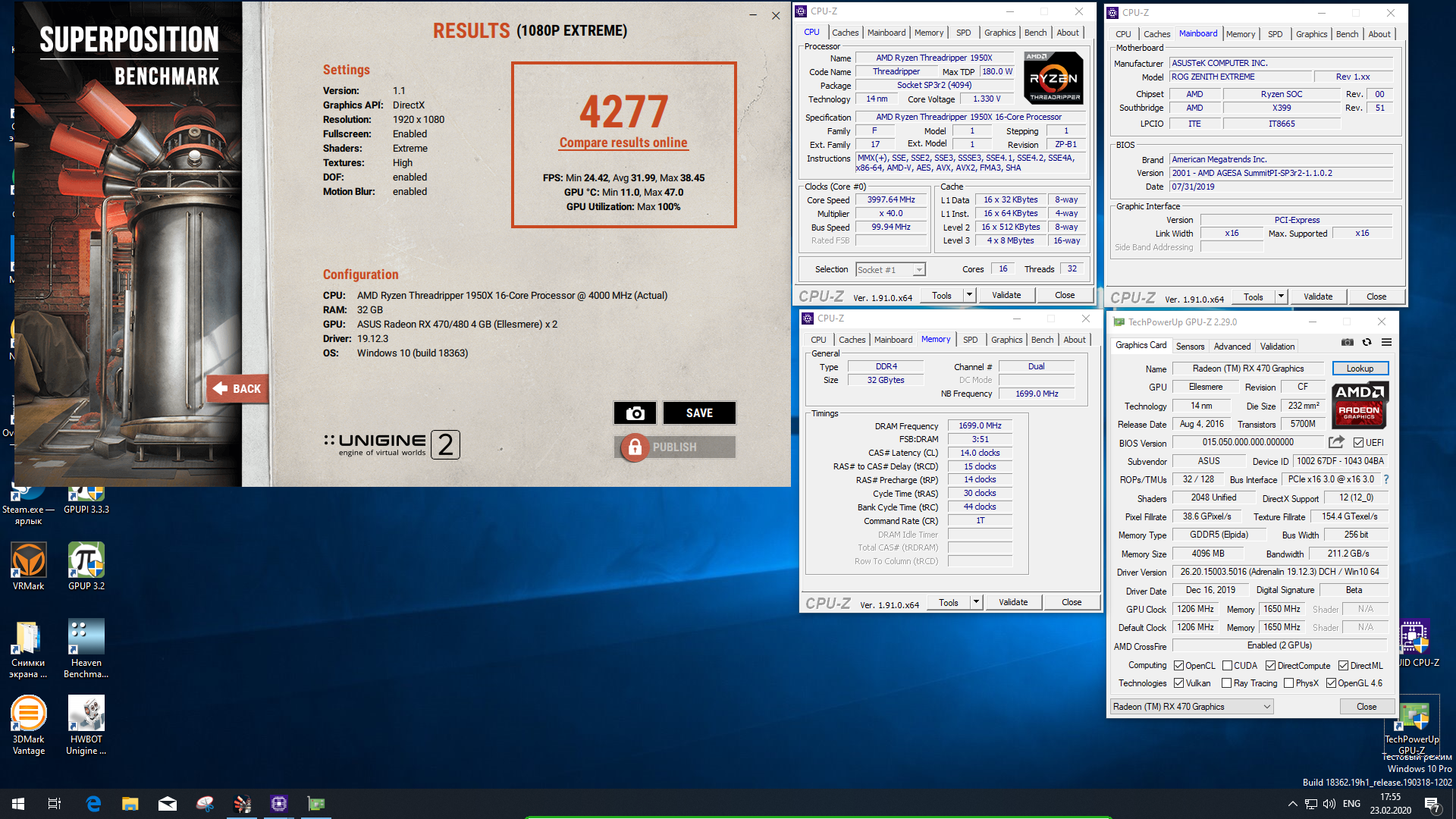
Task: Click the Compare results online link
Action: click(623, 143)
